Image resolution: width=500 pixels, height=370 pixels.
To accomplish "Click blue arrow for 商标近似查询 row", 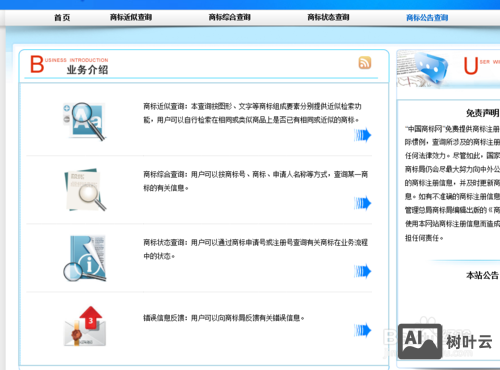I will coord(362,135).
